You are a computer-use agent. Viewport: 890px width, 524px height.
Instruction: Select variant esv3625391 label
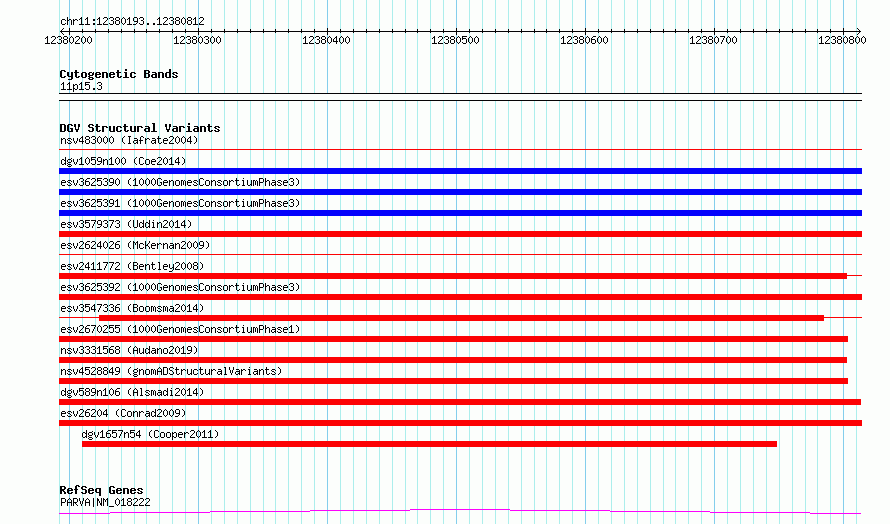[180, 203]
